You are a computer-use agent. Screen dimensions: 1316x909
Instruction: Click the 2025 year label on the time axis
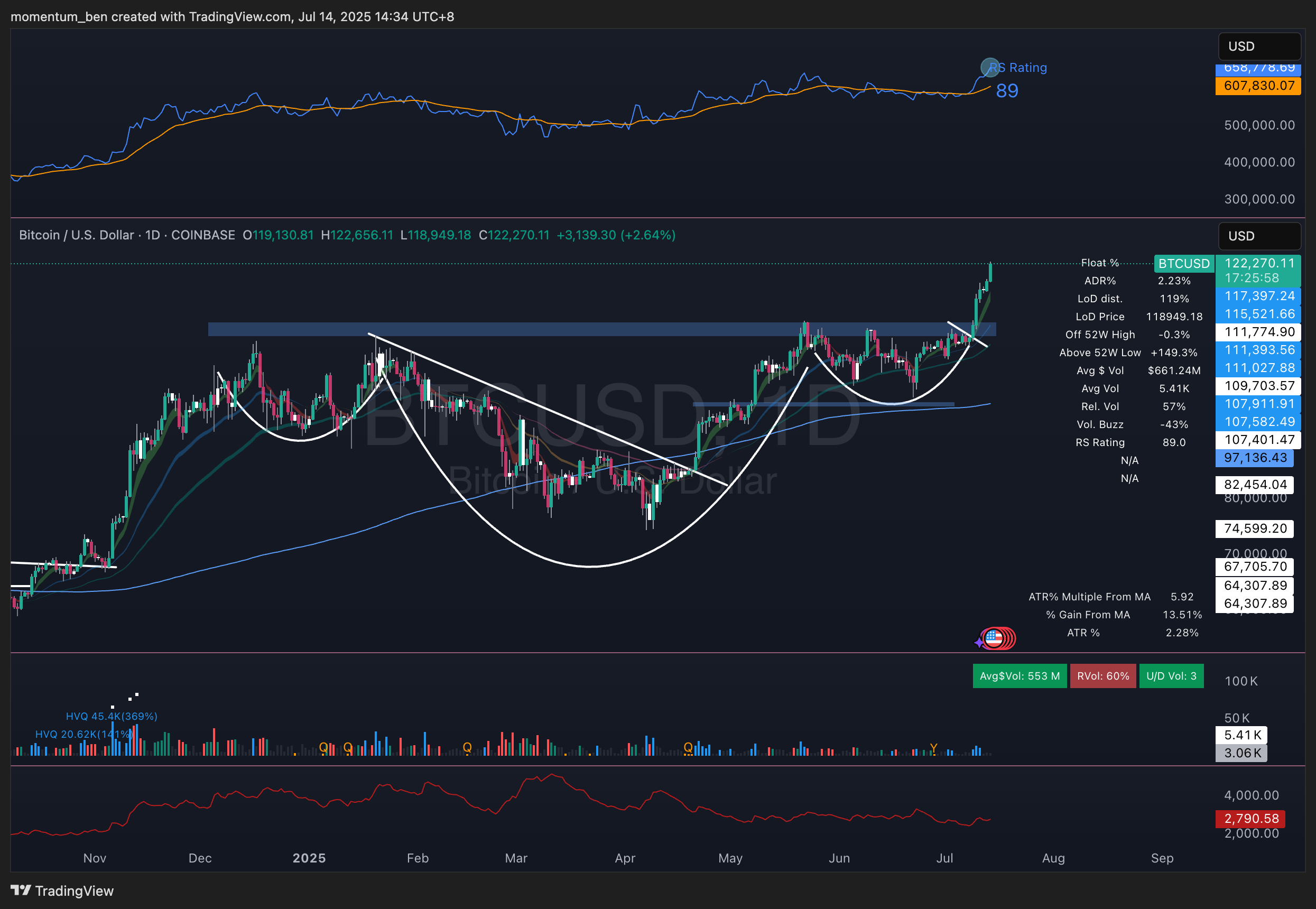(x=309, y=858)
